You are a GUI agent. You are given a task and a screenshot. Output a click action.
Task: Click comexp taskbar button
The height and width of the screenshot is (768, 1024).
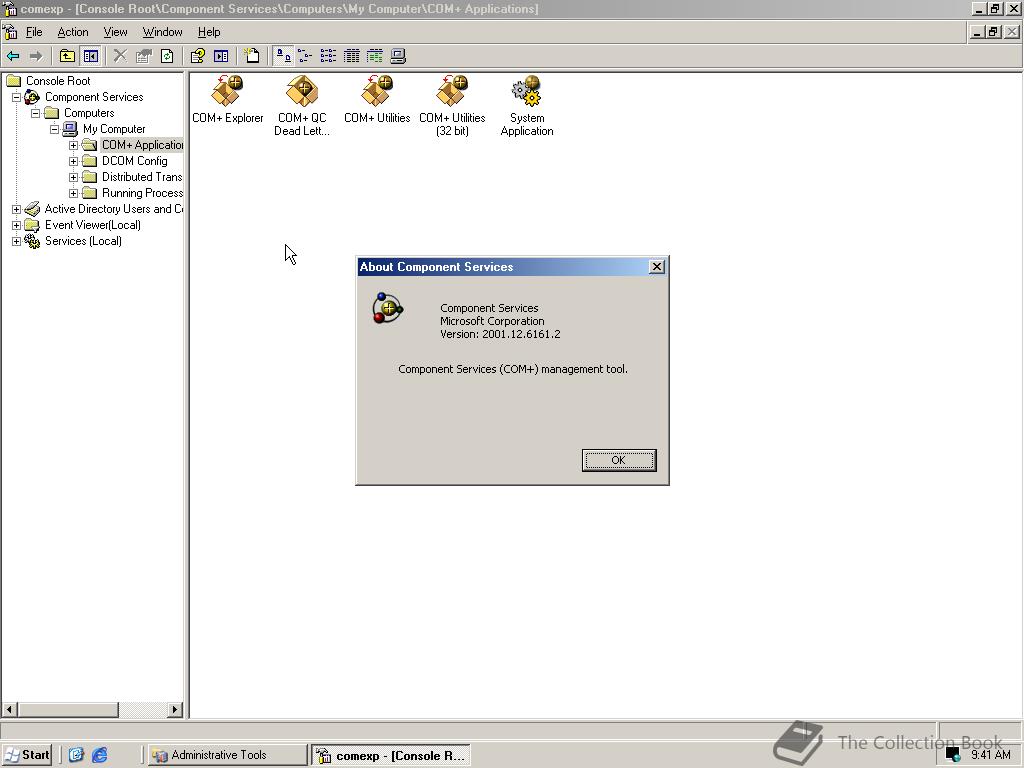(x=391, y=756)
